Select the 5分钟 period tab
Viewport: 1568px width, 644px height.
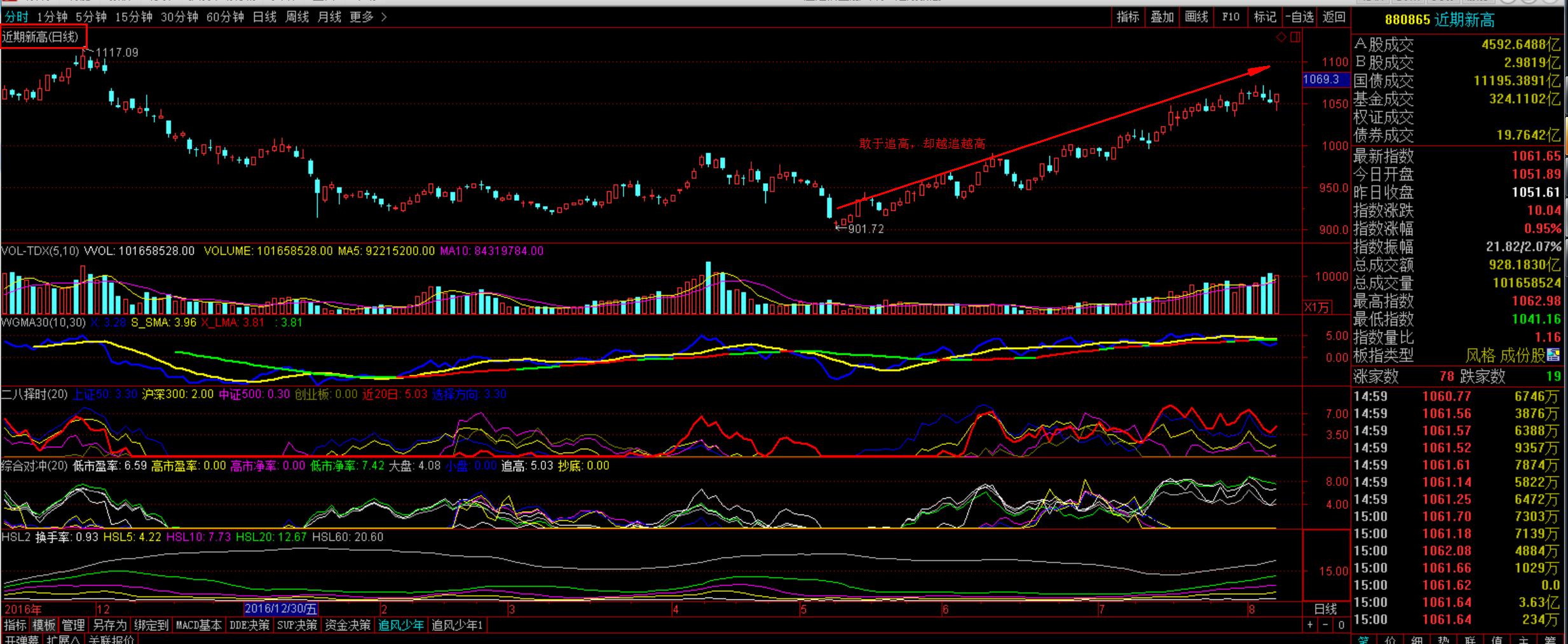pyautogui.click(x=91, y=17)
